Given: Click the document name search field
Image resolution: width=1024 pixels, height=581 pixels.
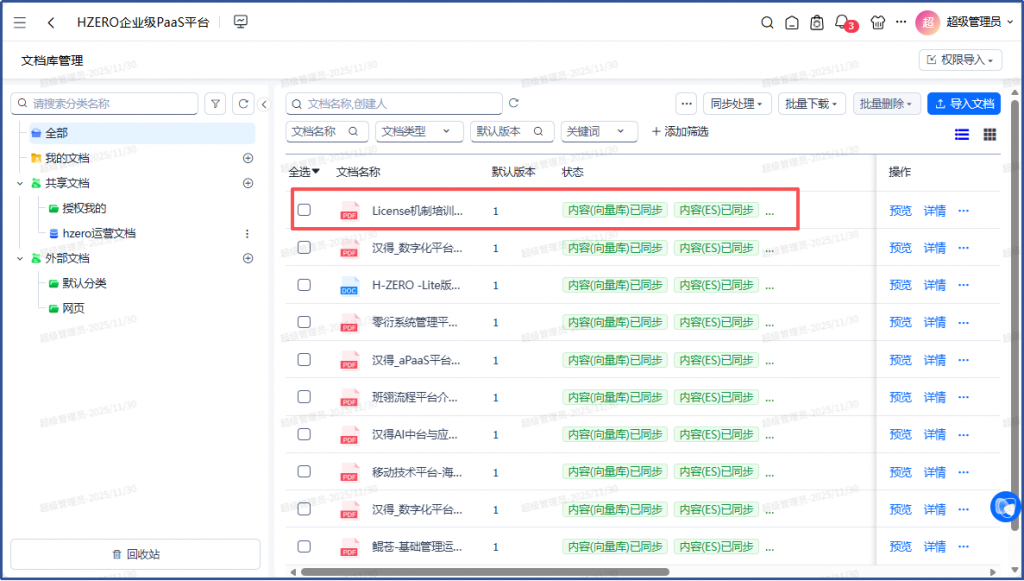Looking at the screenshot, I should [394, 103].
